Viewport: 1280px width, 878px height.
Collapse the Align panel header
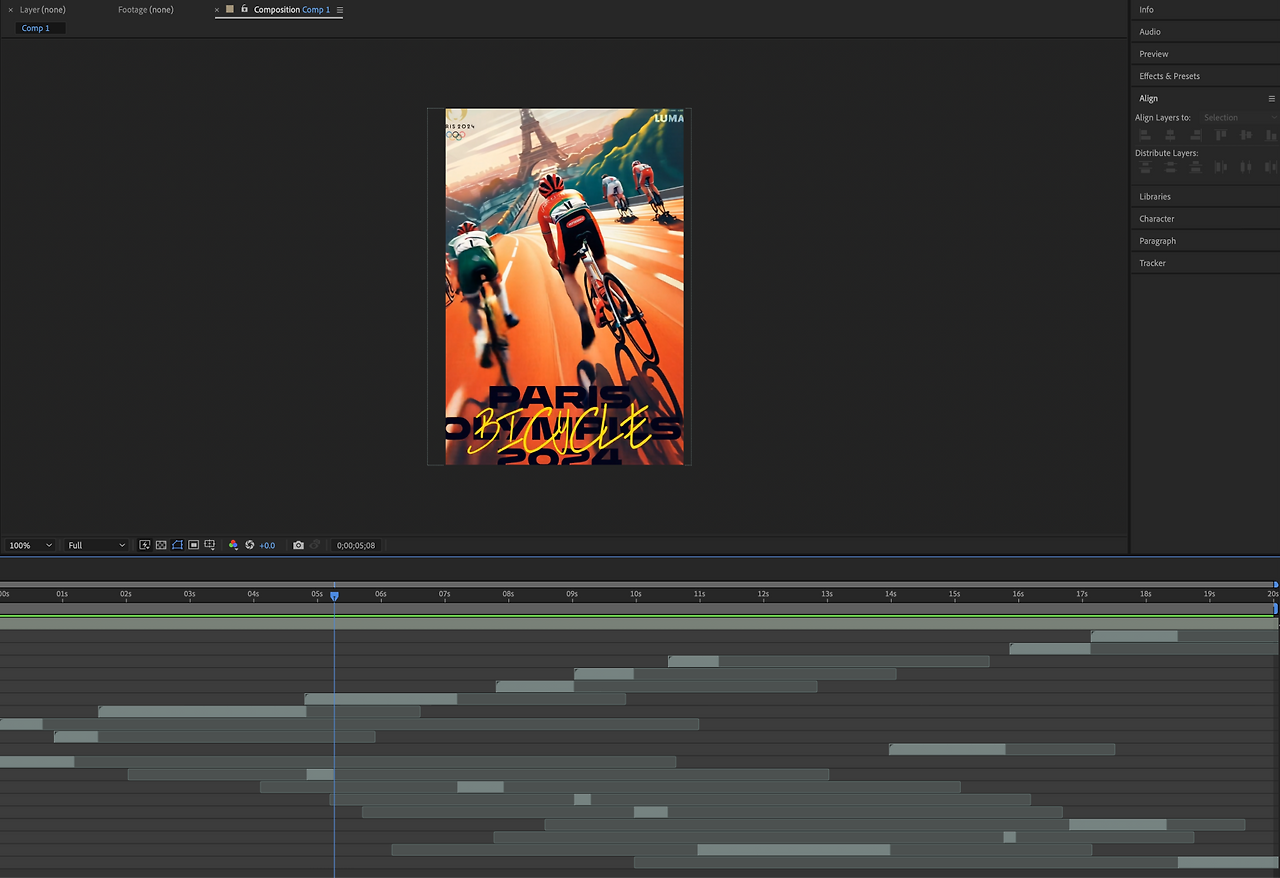point(1149,98)
